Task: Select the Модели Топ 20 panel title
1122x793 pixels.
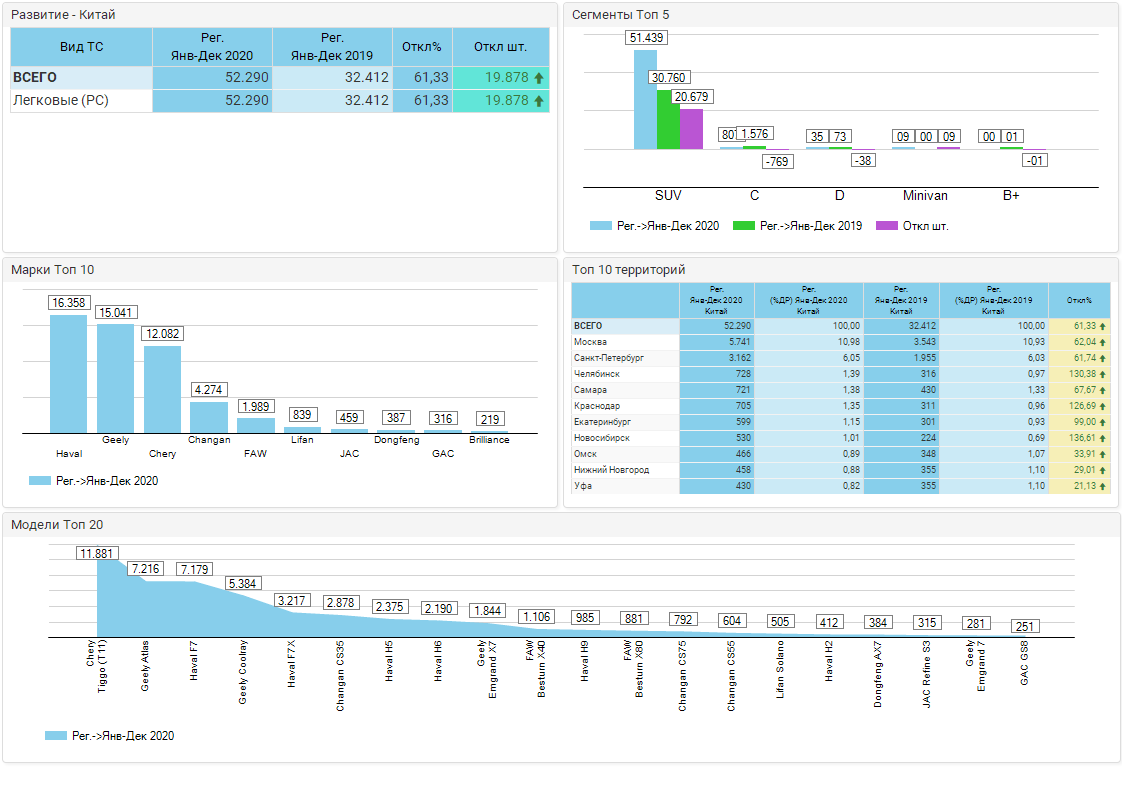Action: pos(57,524)
